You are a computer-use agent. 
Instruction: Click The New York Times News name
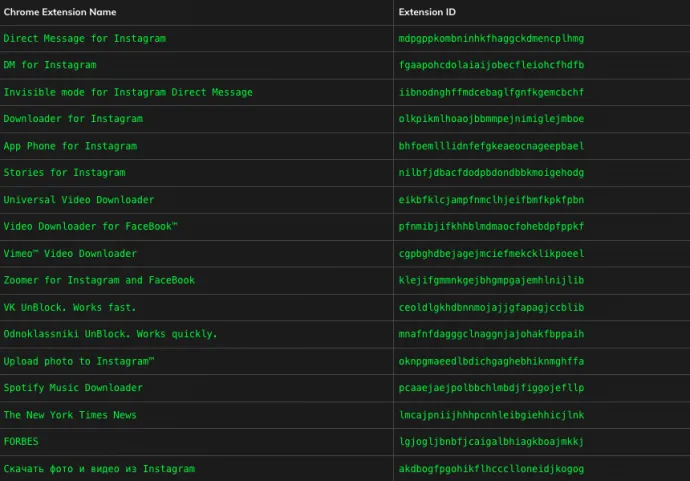(x=70, y=415)
